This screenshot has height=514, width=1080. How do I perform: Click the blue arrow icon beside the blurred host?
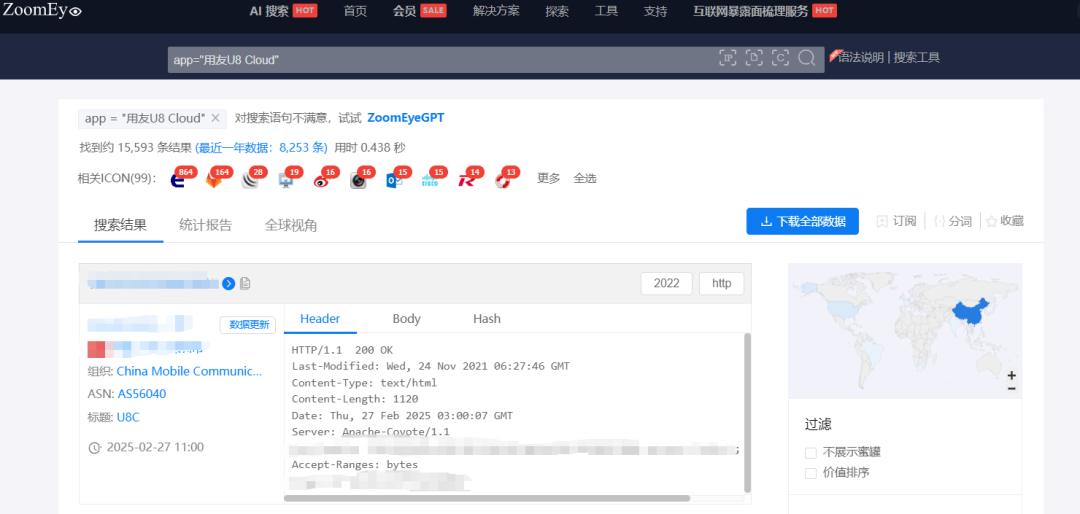pos(229,283)
